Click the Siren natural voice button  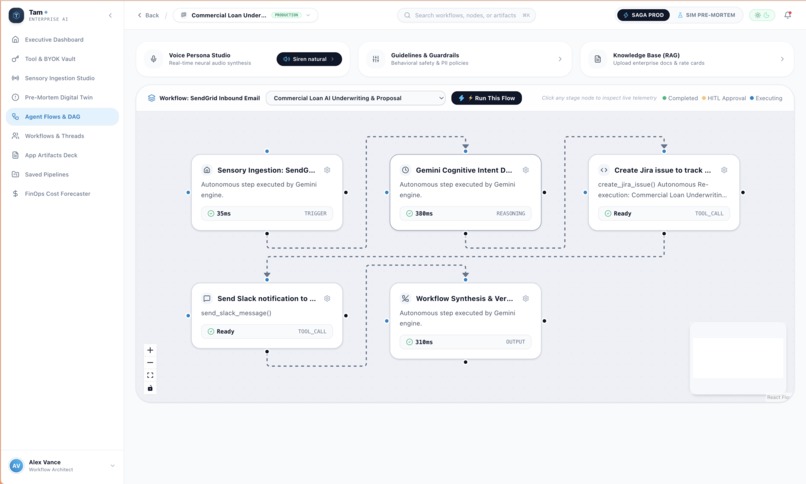[309, 59]
